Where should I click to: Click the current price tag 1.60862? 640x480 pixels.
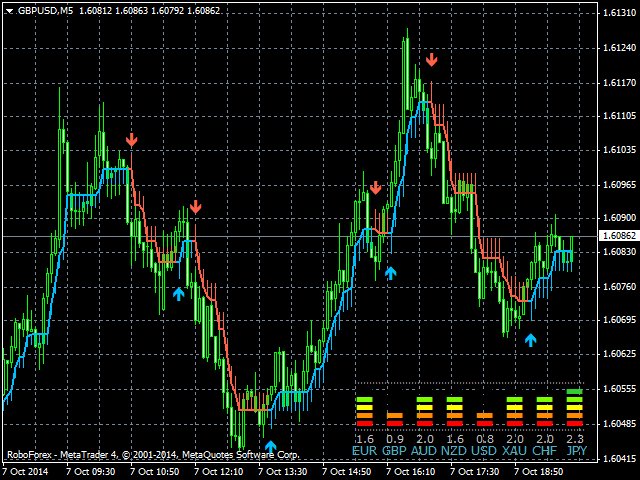click(618, 236)
